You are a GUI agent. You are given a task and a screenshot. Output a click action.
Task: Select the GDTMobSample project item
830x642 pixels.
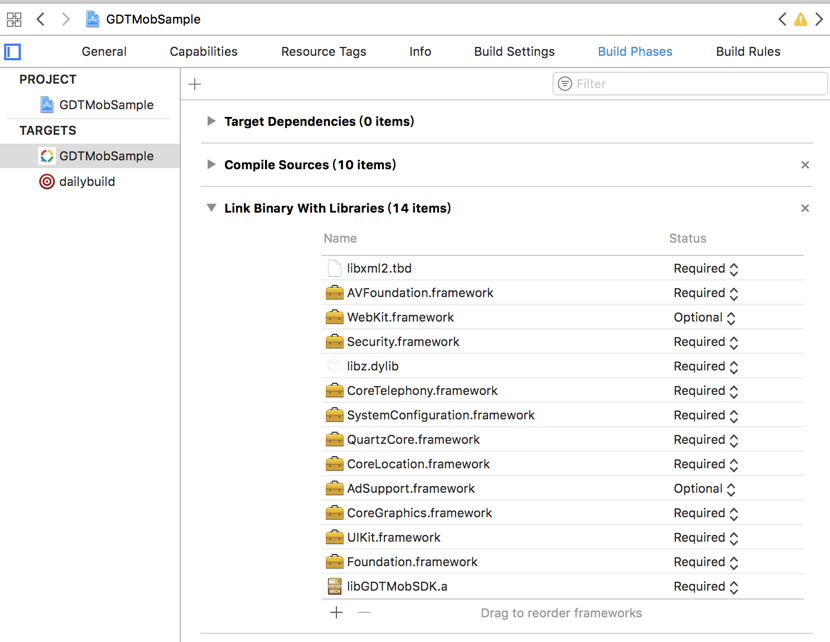pos(105,105)
